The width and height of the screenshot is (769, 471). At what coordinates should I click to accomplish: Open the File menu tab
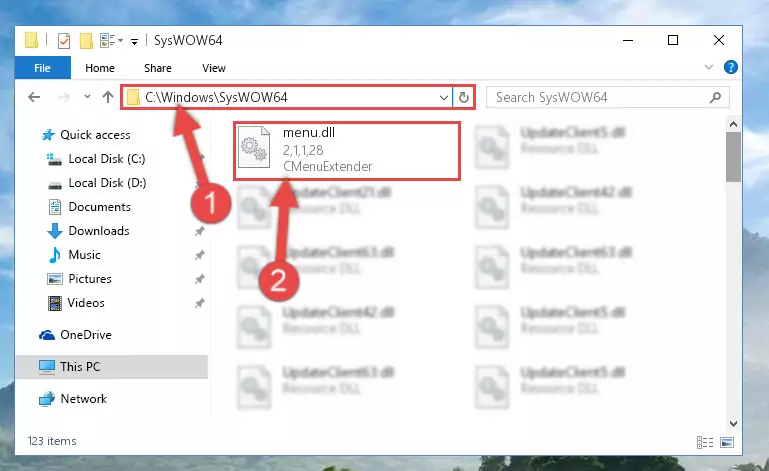point(43,68)
